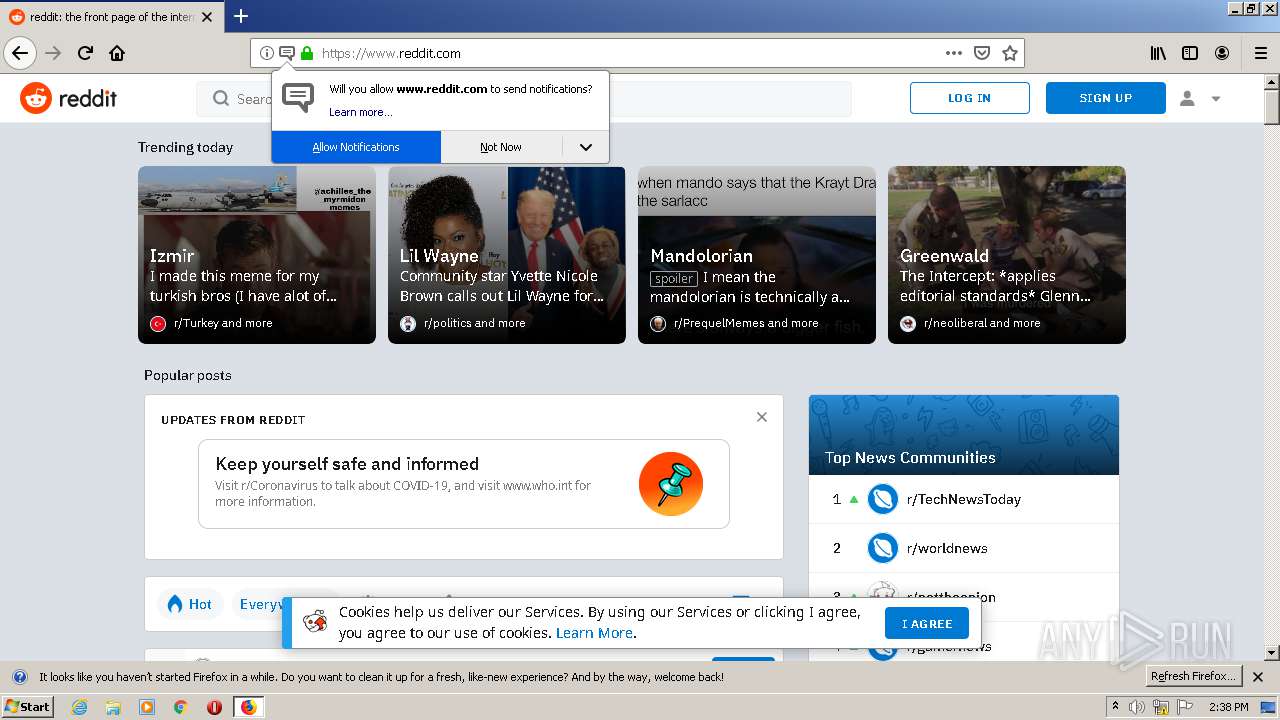The image size is (1280, 720).
Task: Visit r/Turkey and more link
Action: (x=223, y=323)
